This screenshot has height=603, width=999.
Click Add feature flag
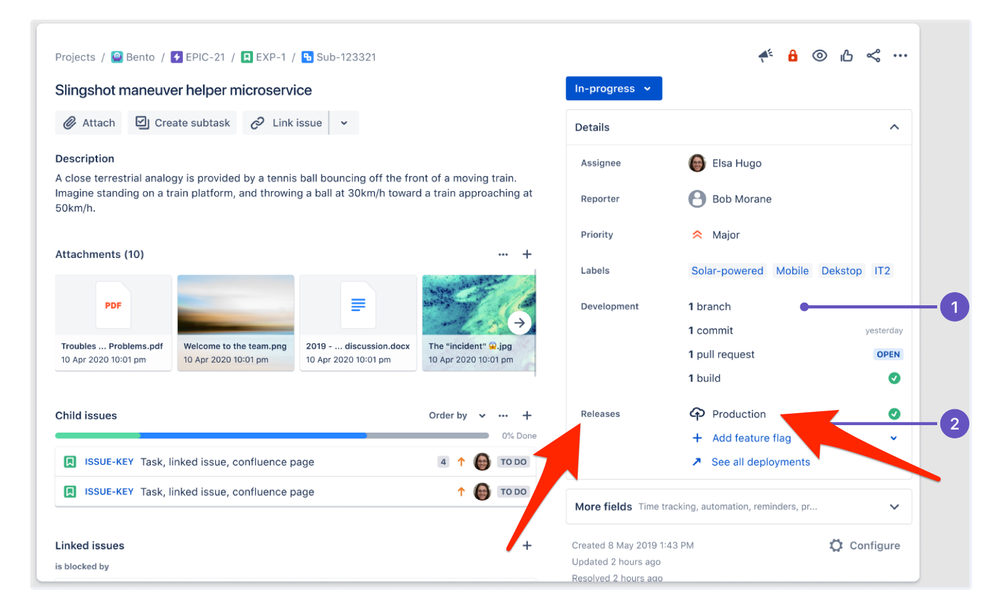(x=742, y=438)
